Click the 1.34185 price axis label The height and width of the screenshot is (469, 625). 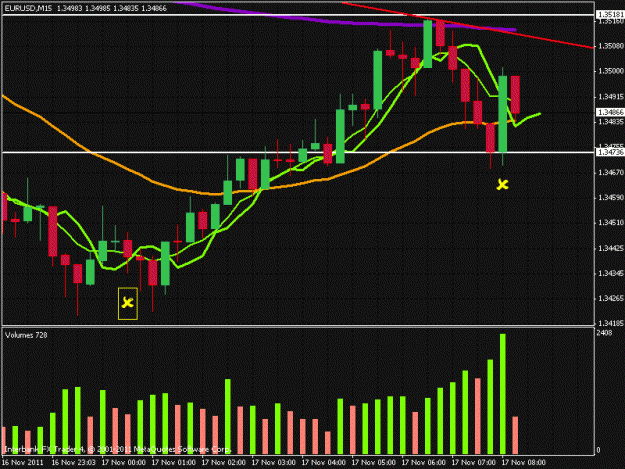[611, 323]
